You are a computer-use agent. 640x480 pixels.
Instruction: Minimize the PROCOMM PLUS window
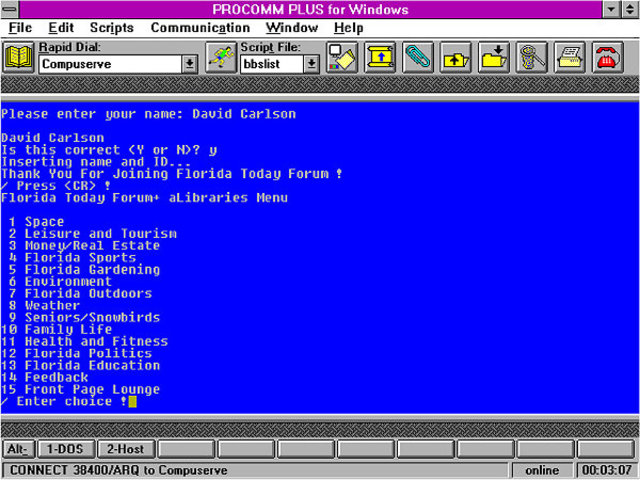pyautogui.click(x=611, y=9)
